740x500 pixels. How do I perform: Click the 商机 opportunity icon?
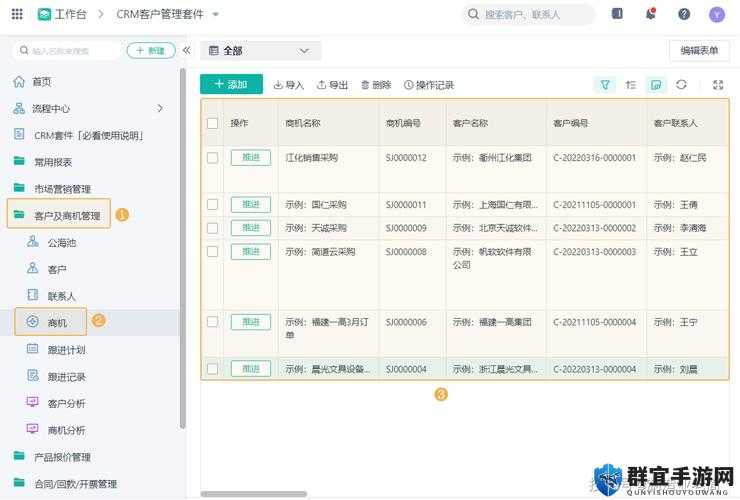coord(33,322)
